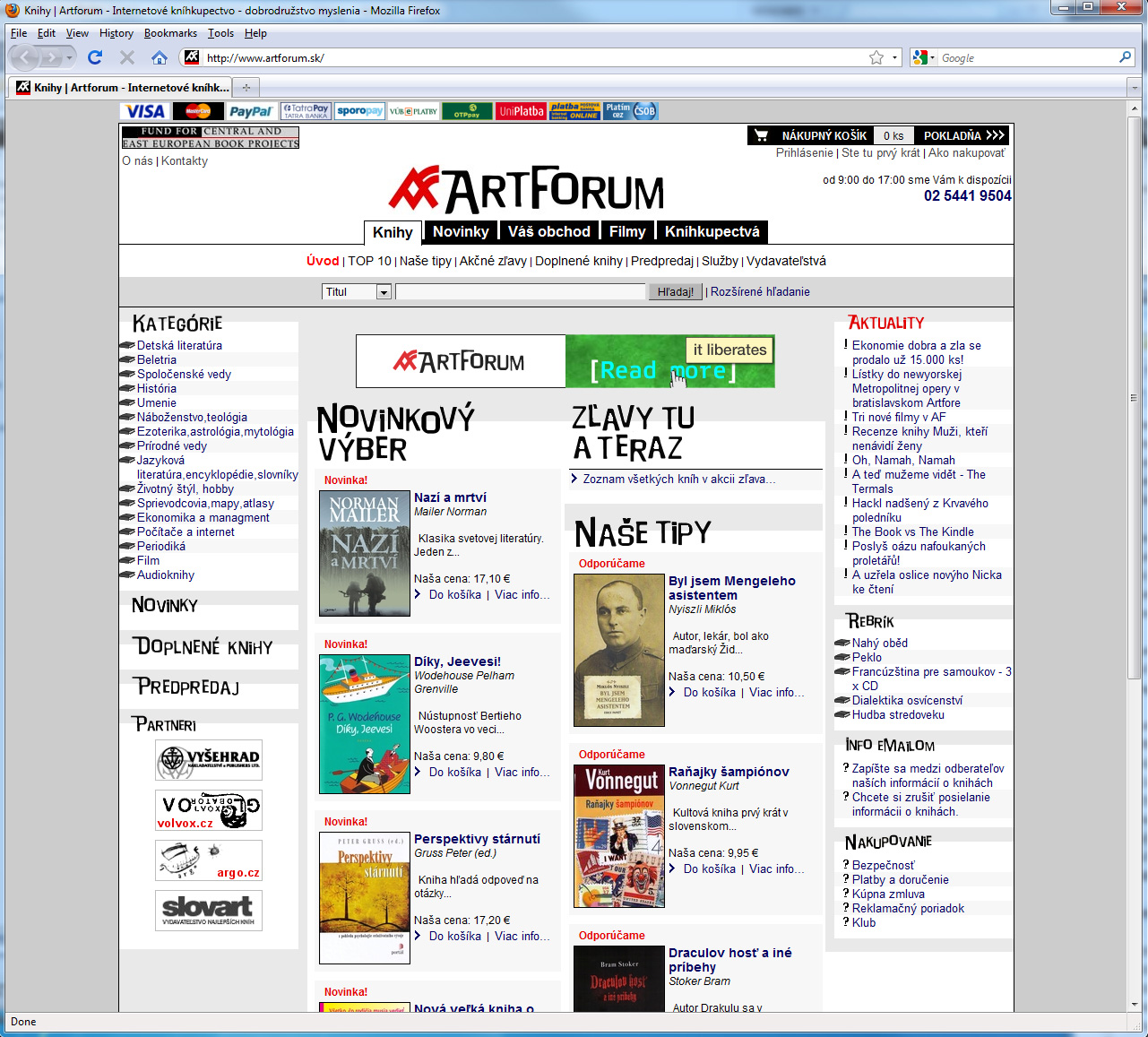
Task: Click the Forward navigation arrow
Action: tap(52, 58)
